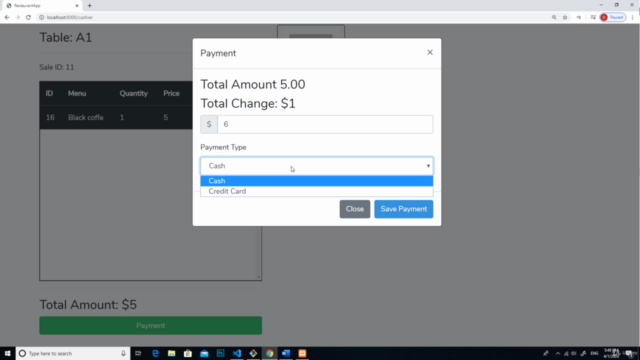Click the taskbar search box
The width and height of the screenshot is (640, 360).
(73, 353)
